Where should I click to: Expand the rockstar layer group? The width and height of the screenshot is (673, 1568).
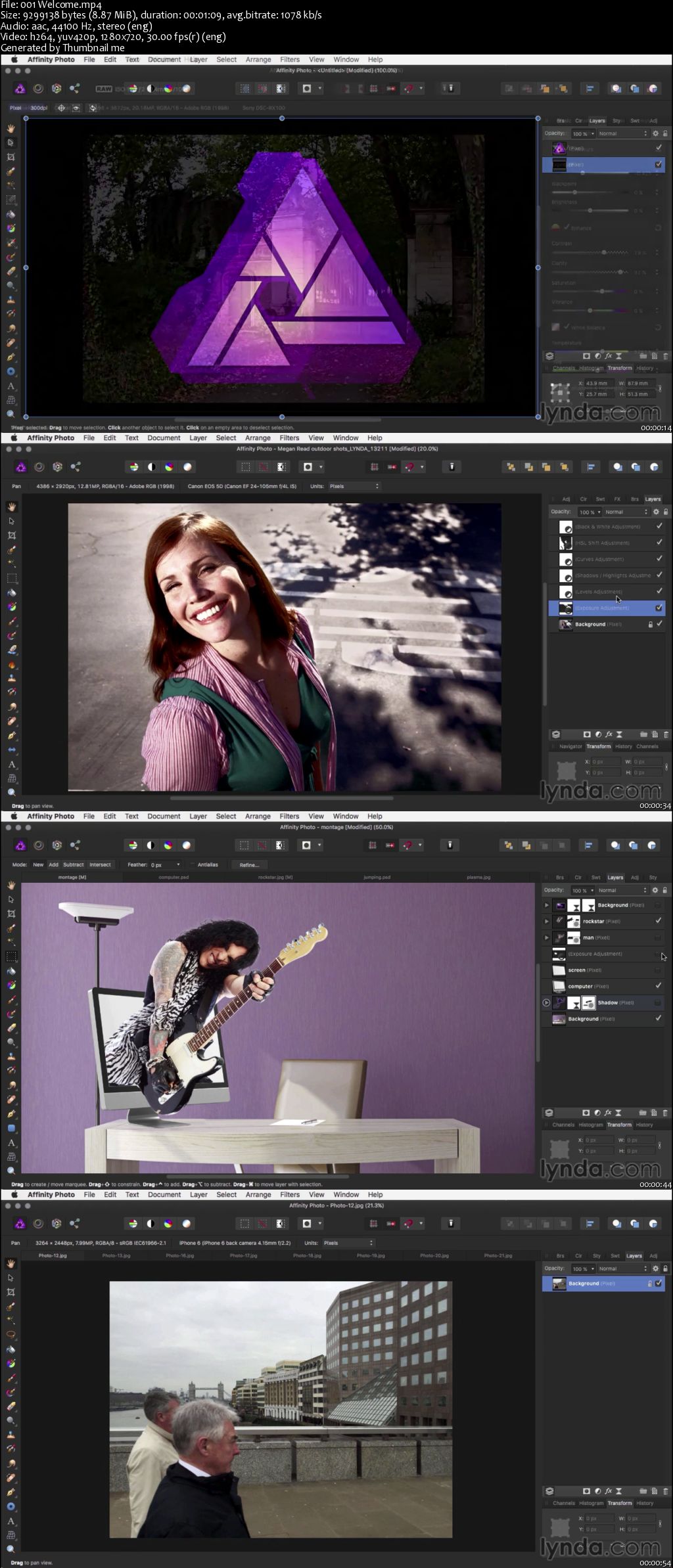pos(547,921)
